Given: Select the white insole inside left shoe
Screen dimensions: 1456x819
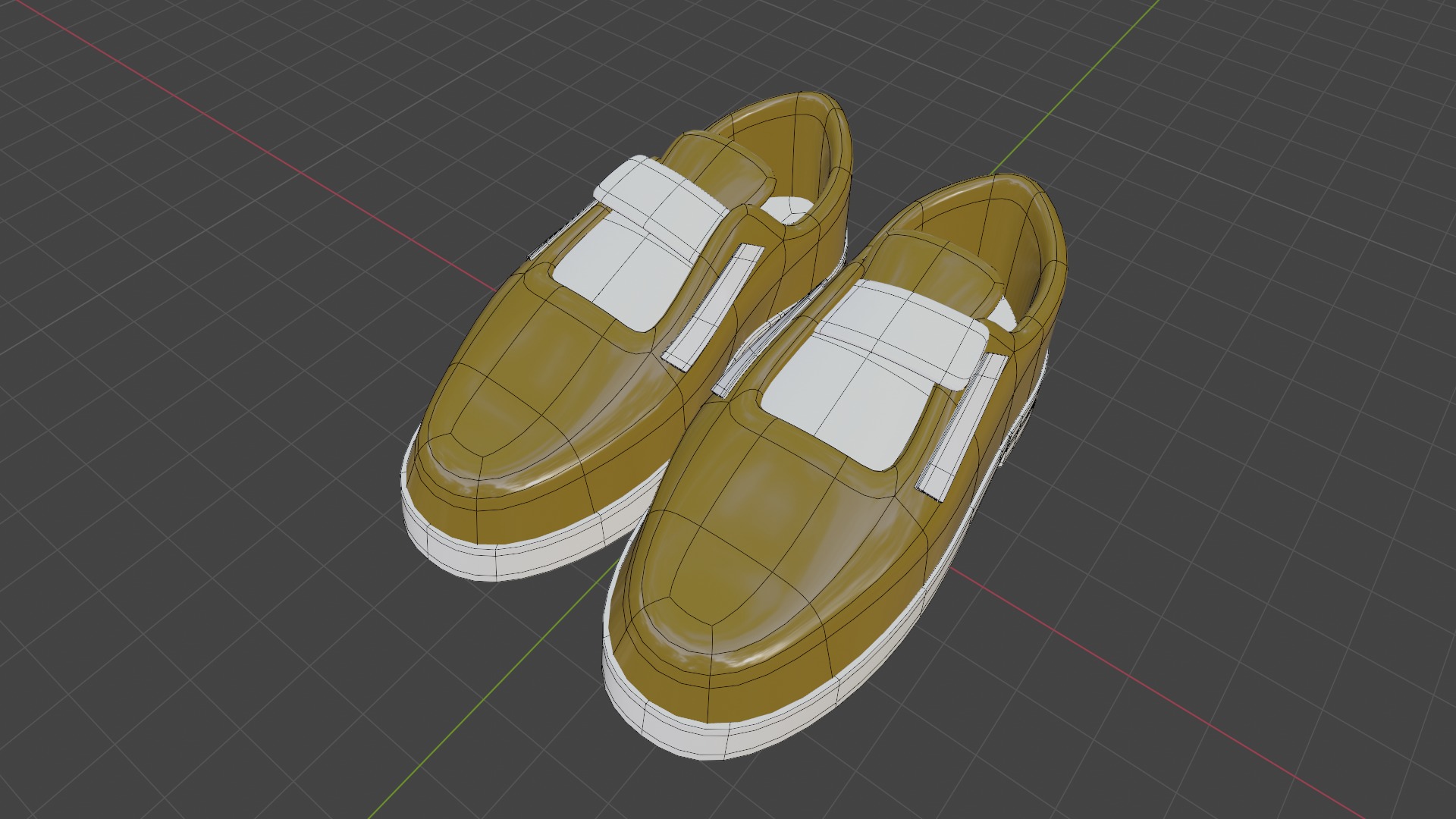Looking at the screenshot, I should [x=790, y=208].
